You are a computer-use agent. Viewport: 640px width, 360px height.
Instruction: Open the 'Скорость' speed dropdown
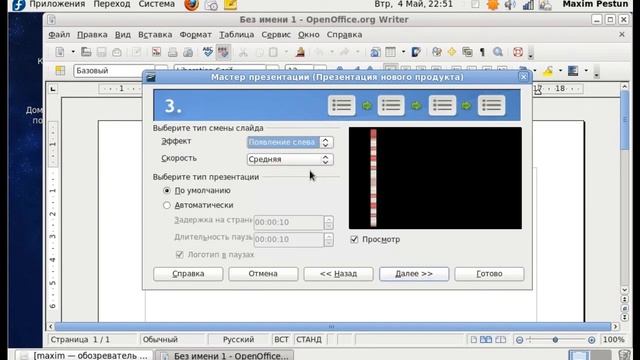(290, 159)
